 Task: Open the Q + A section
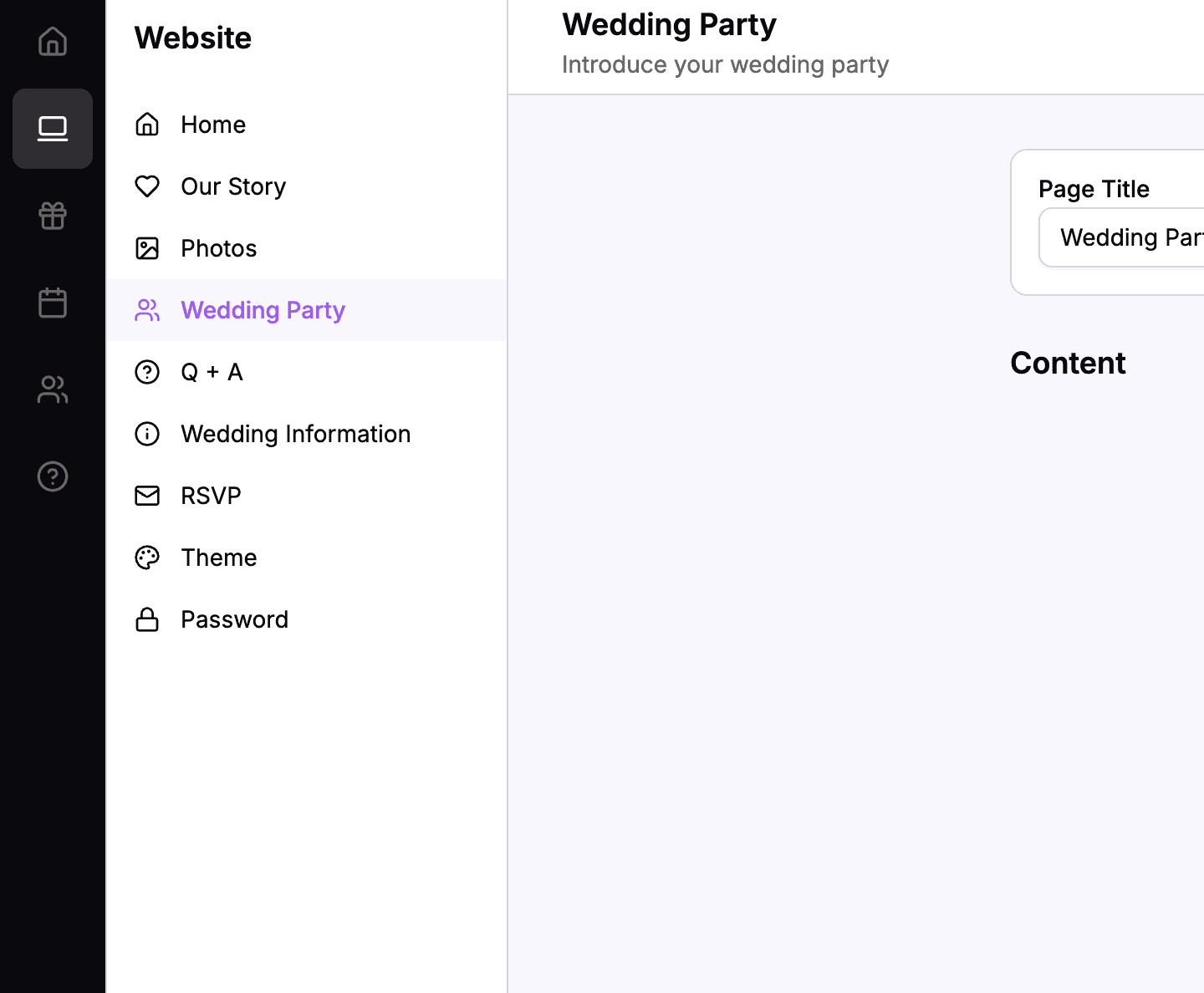(x=212, y=372)
